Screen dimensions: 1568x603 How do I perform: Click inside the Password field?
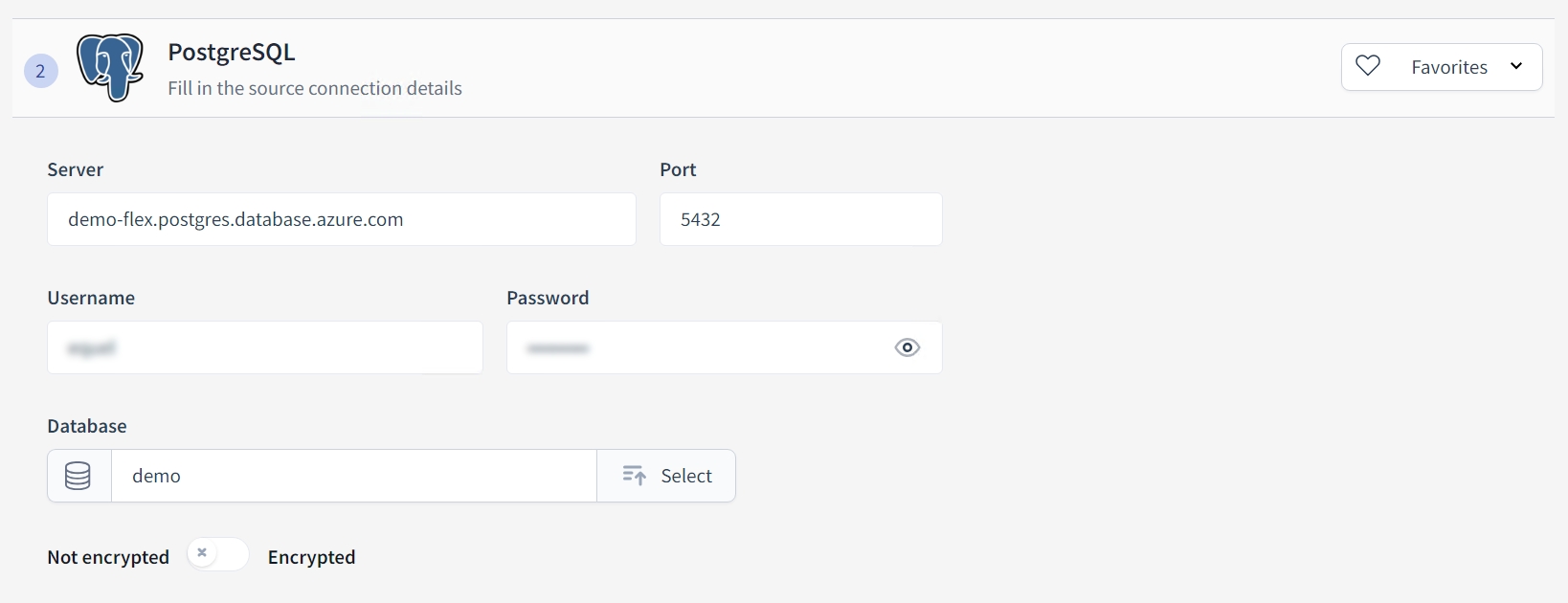tap(699, 347)
